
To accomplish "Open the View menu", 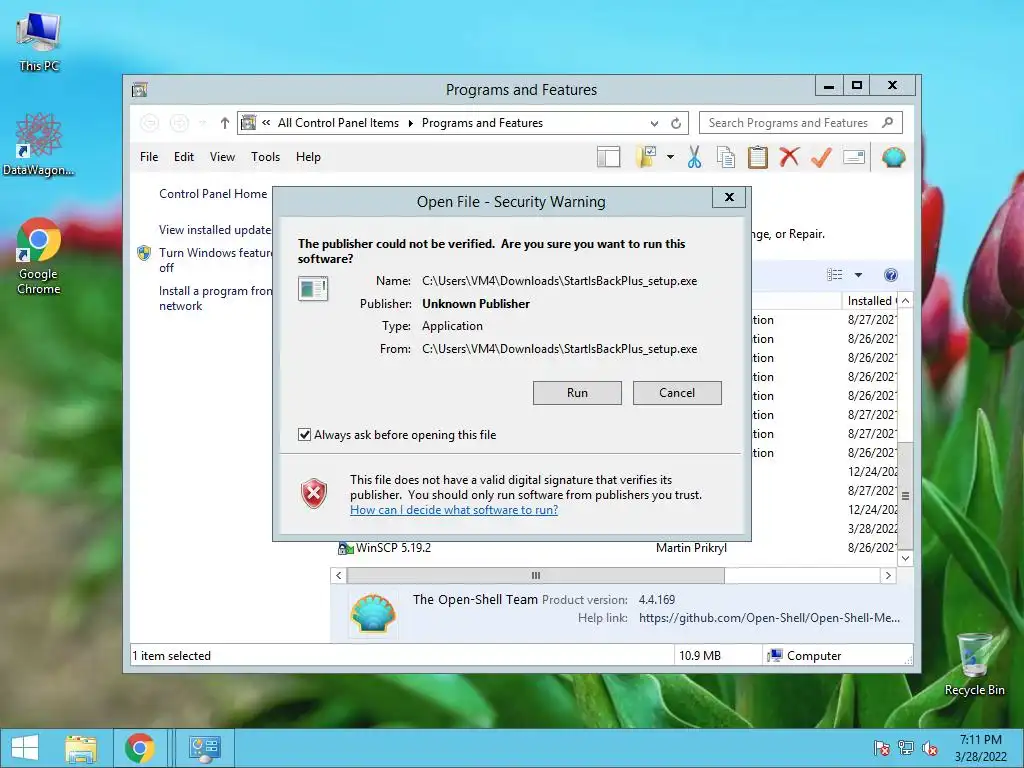I will click(222, 157).
